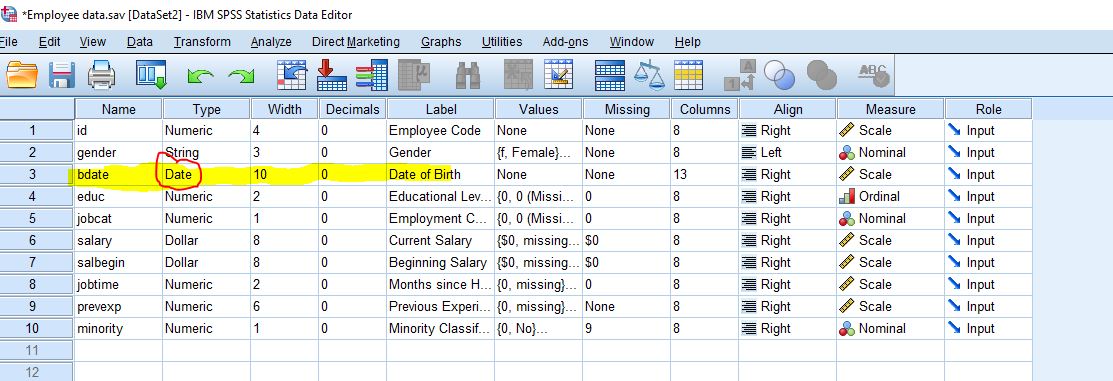This screenshot has width=1113, height=381.
Task: Open the Align 'Left' cell for gender
Action: 787,153
